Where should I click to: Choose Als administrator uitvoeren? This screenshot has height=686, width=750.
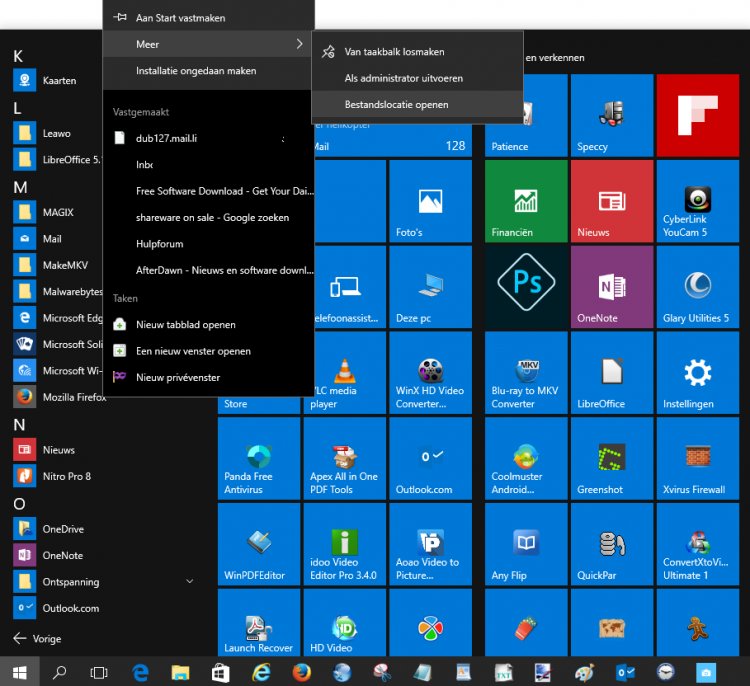[x=403, y=78]
